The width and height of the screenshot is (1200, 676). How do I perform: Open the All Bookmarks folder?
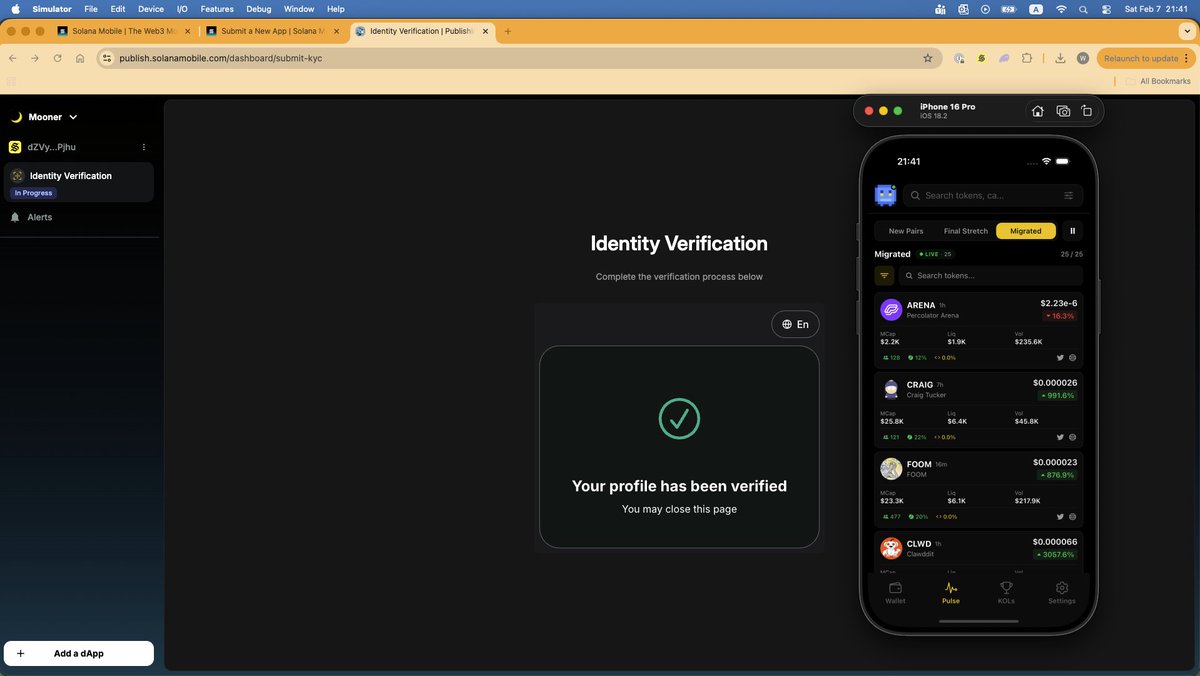pos(1158,81)
